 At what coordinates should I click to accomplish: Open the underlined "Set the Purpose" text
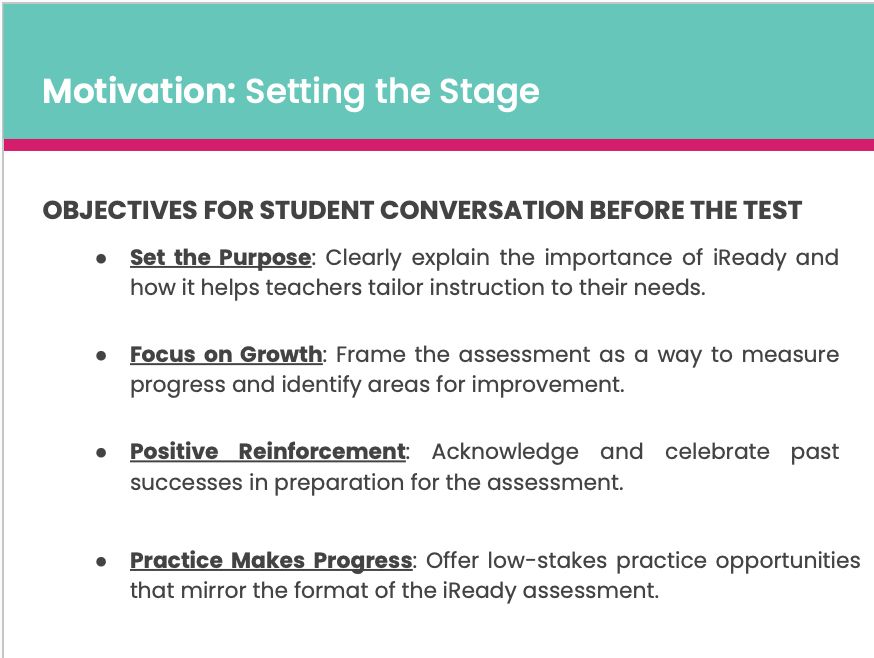220,258
